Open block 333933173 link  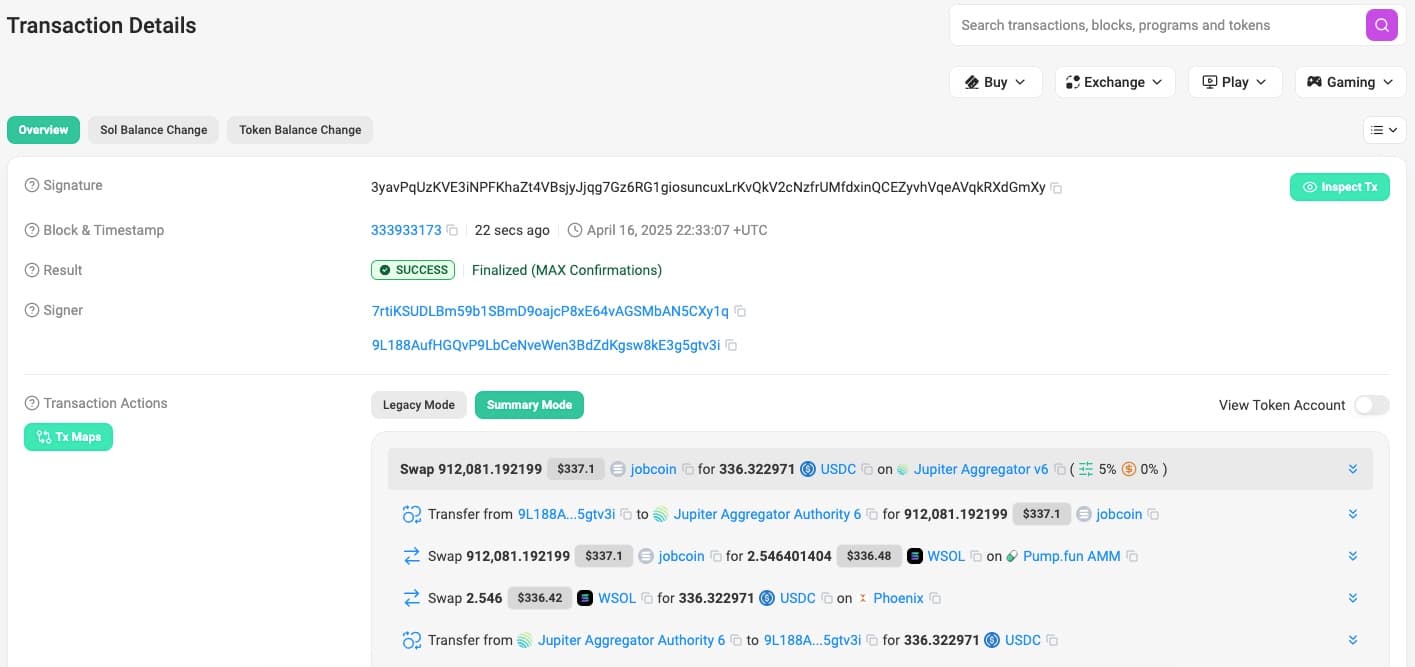pyautogui.click(x=406, y=230)
